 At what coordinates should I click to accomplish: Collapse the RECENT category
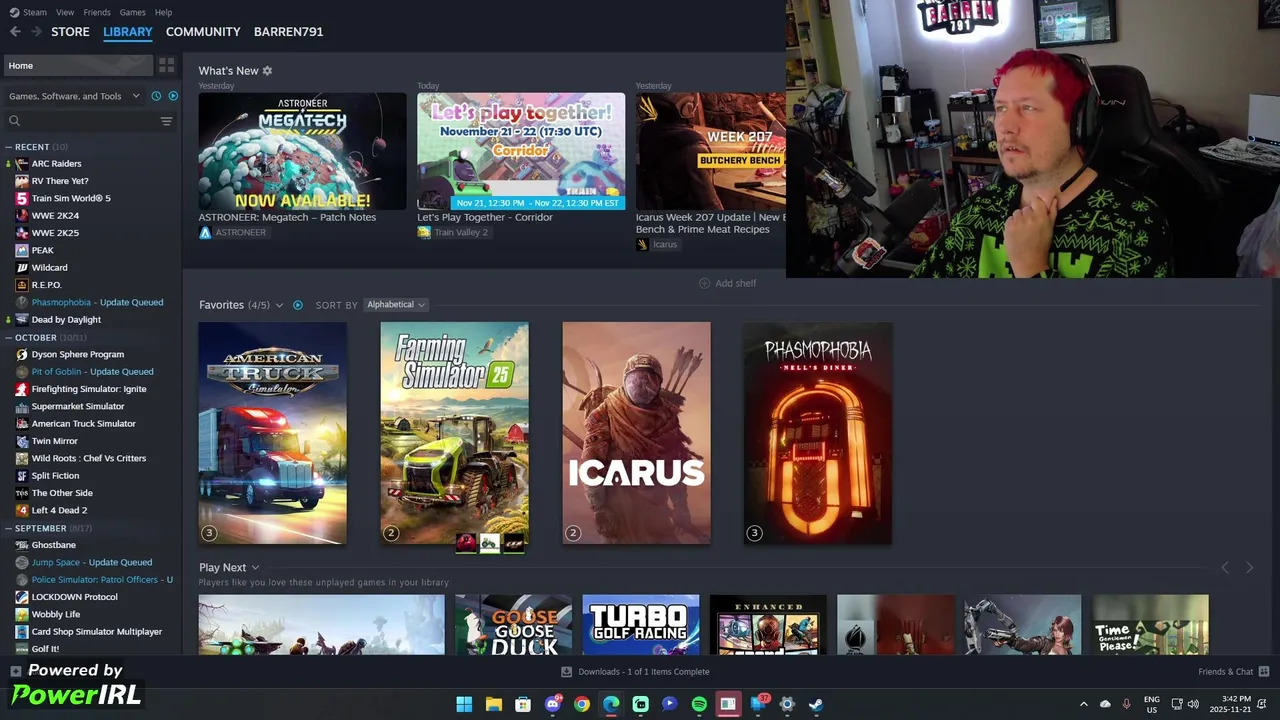pyautogui.click(x=8, y=147)
